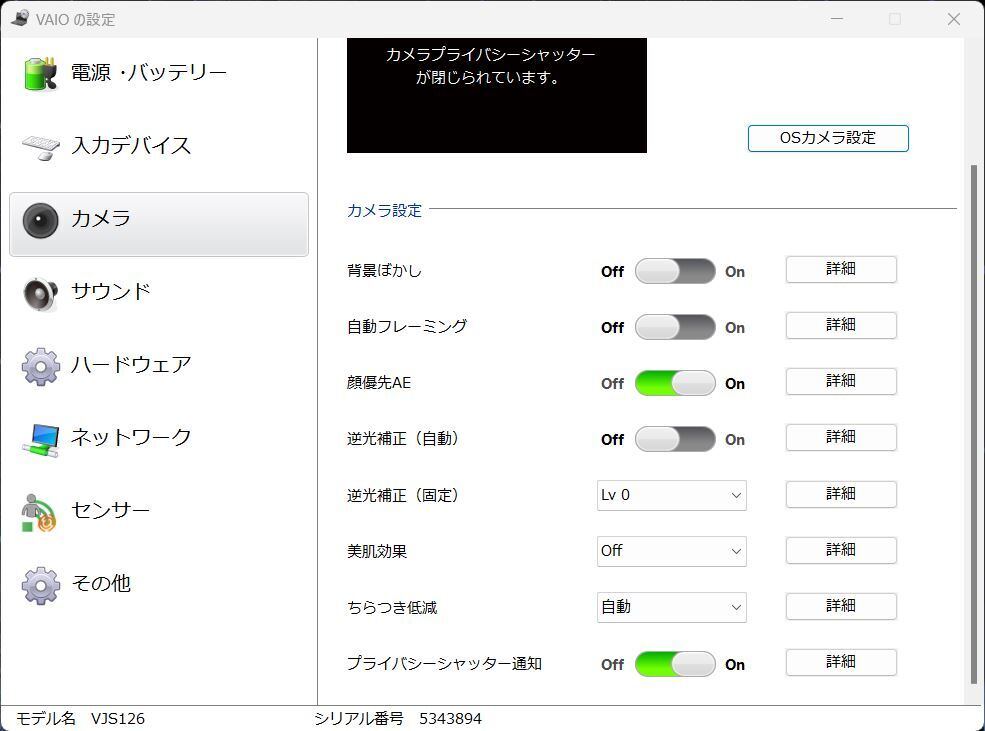Image resolution: width=985 pixels, height=731 pixels.
Task: Click the network computer icon
Action: click(41, 440)
